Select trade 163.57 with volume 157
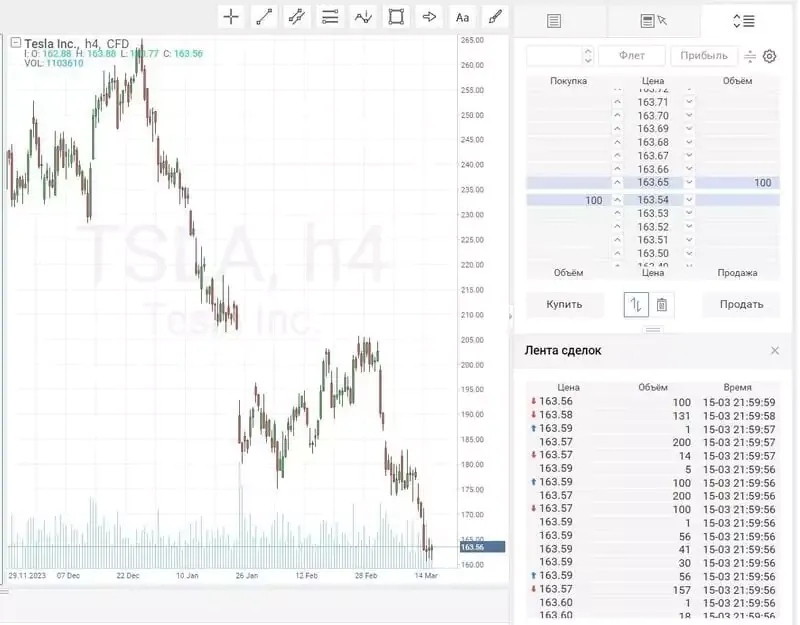Image resolution: width=800 pixels, height=625 pixels. (x=653, y=589)
